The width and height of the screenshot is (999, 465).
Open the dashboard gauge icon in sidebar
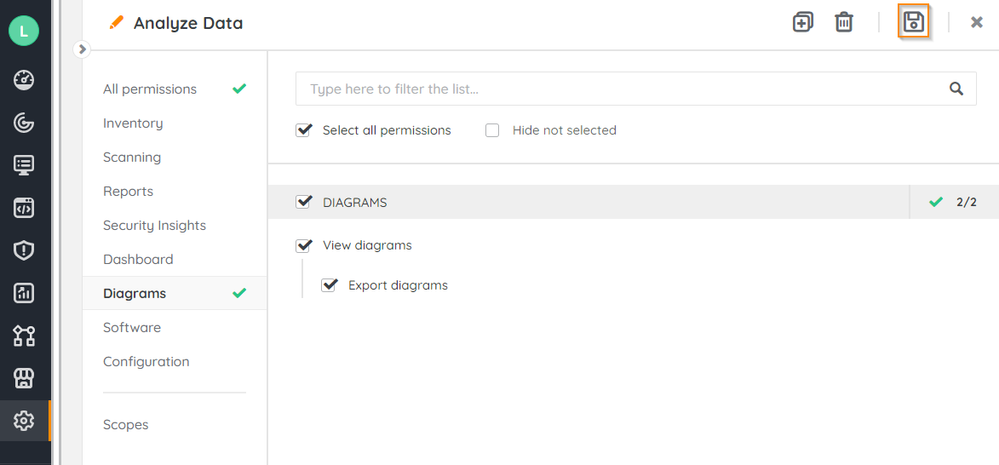coord(24,80)
